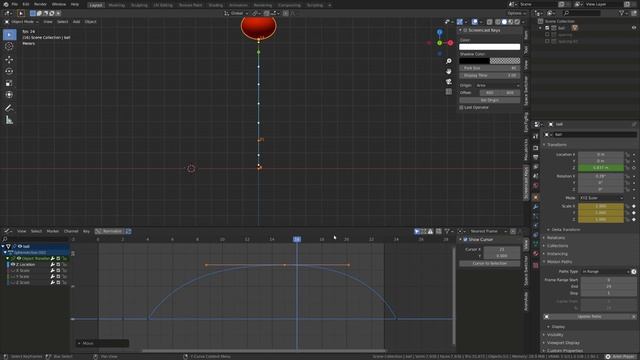This screenshot has width=640, height=360.
Task: Switch to the Layout workspace tab
Action: coord(96,5)
